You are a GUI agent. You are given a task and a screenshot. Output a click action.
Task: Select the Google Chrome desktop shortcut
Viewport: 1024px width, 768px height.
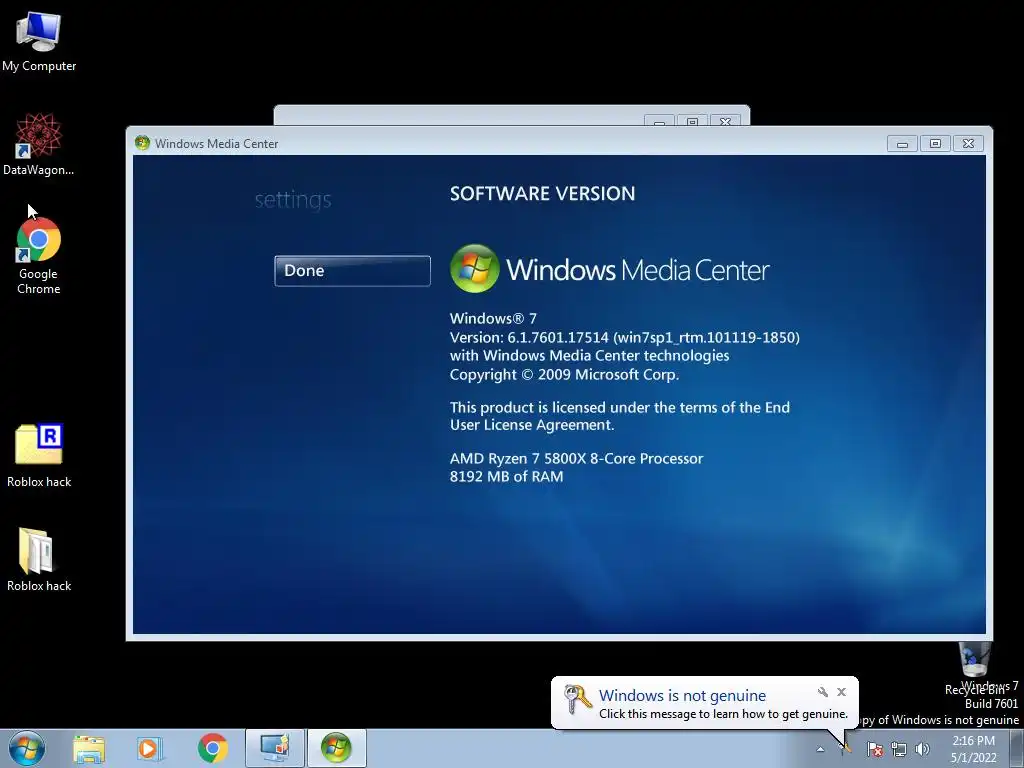[39, 256]
